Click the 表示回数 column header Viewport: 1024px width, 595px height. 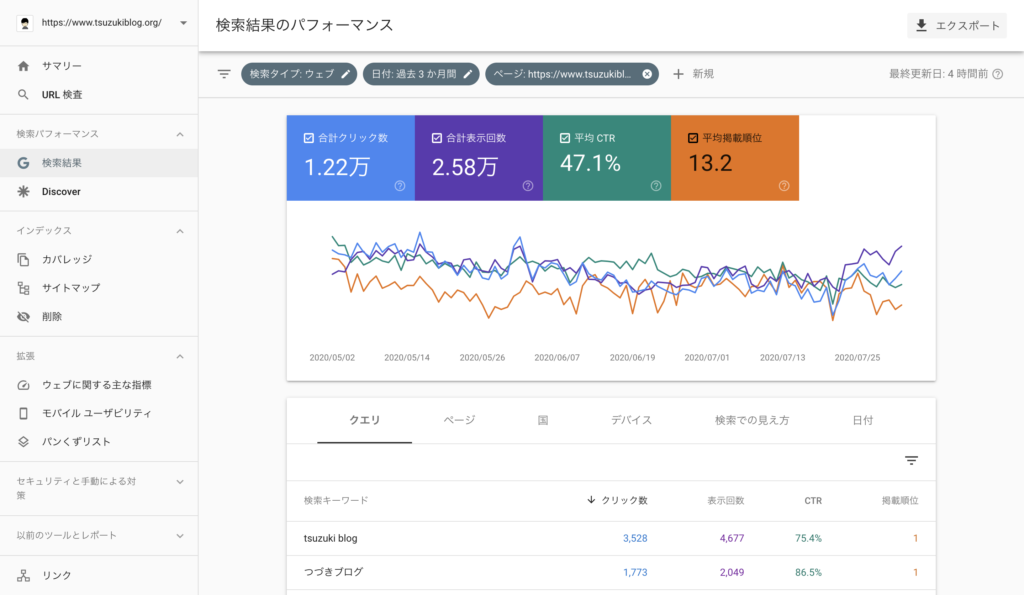coord(726,500)
